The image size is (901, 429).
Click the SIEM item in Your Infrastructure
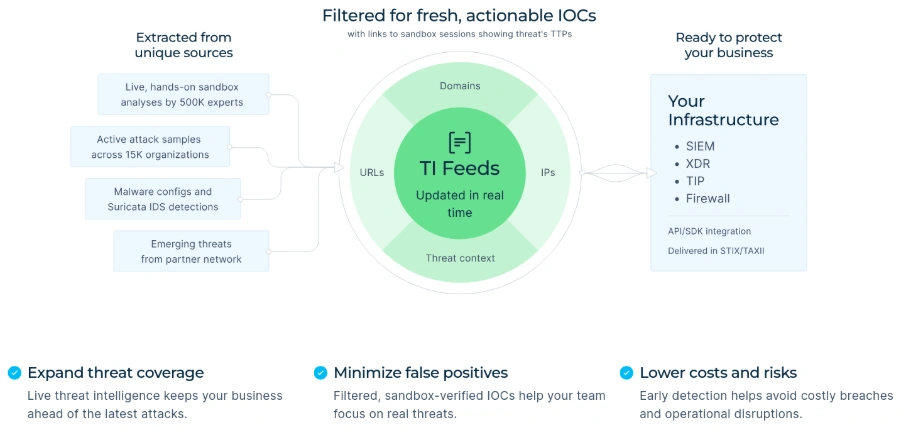click(x=700, y=146)
